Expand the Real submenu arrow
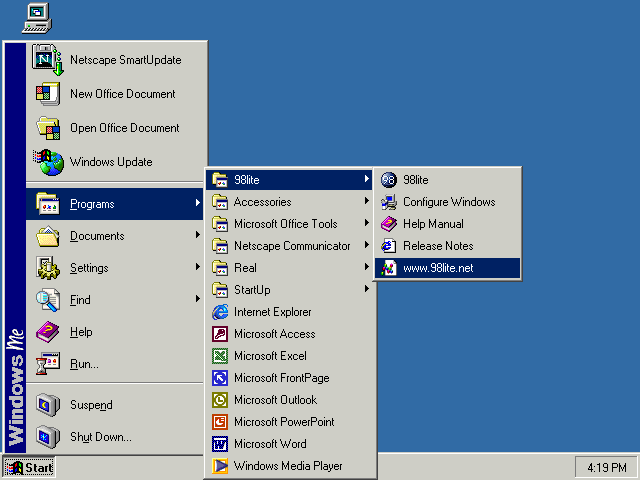The height and width of the screenshot is (480, 640). point(367,267)
